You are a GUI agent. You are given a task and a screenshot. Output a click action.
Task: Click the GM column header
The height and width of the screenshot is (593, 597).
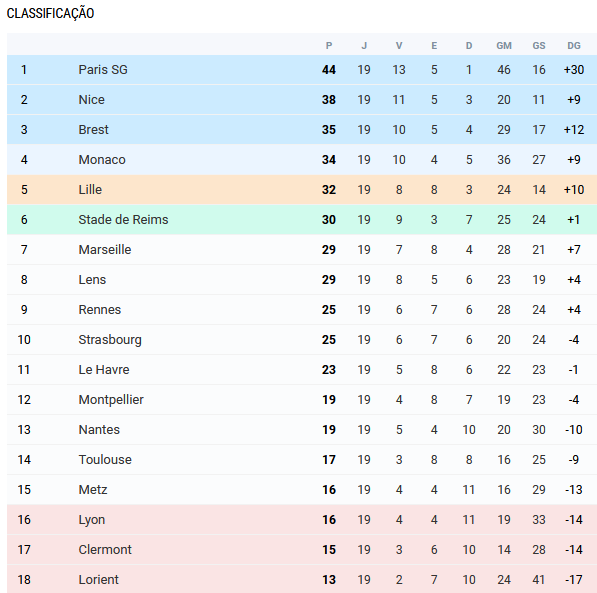[504, 46]
